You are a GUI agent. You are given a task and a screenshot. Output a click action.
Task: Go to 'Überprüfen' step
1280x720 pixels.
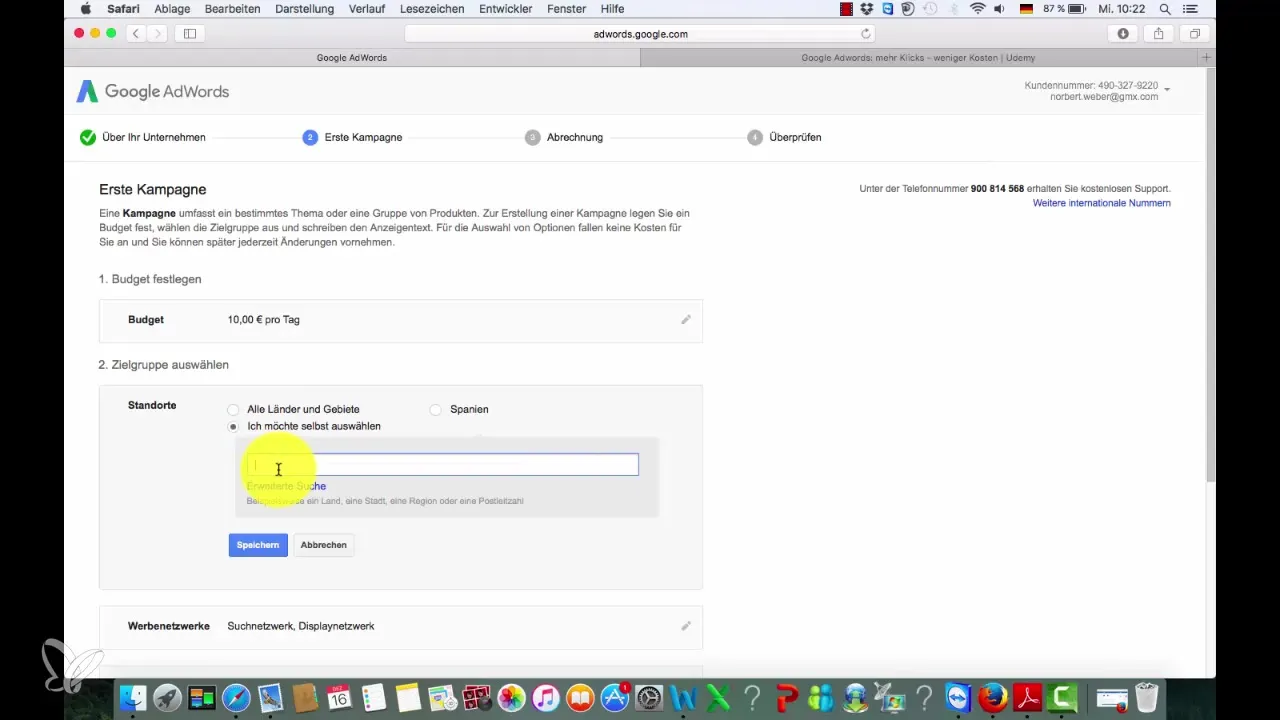(x=785, y=137)
